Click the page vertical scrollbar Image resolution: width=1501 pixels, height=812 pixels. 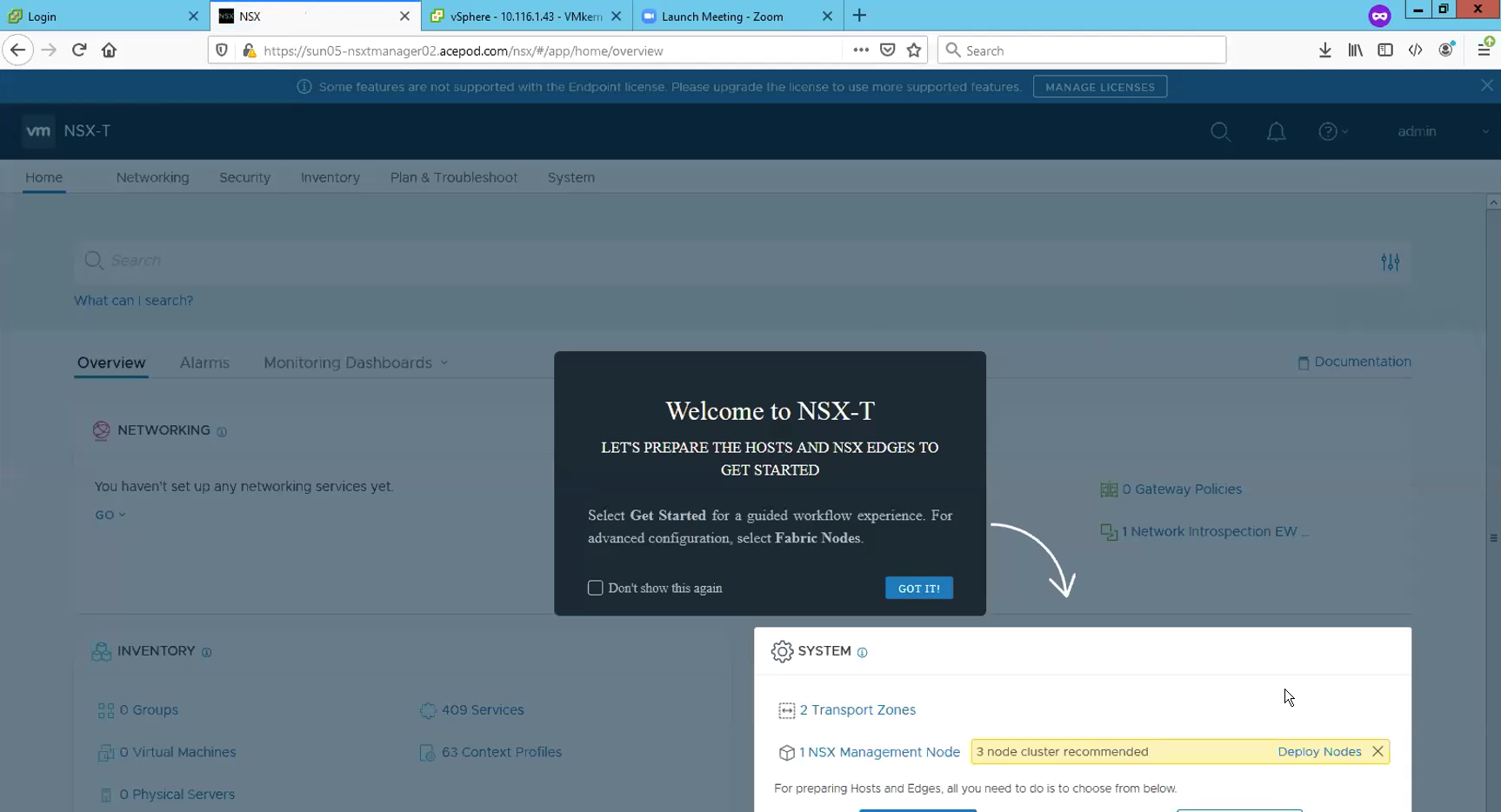[x=1493, y=504]
